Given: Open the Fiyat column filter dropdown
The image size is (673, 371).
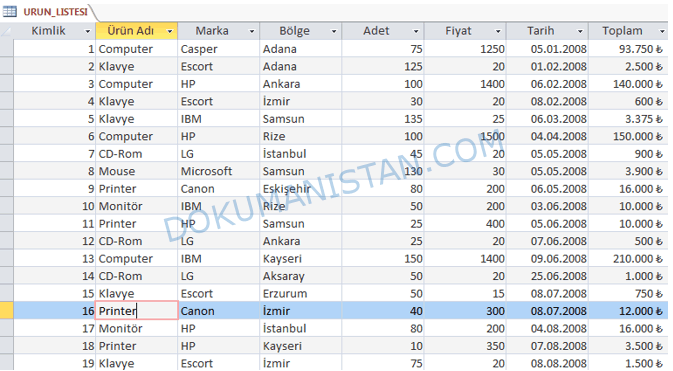Looking at the screenshot, I should [x=498, y=31].
